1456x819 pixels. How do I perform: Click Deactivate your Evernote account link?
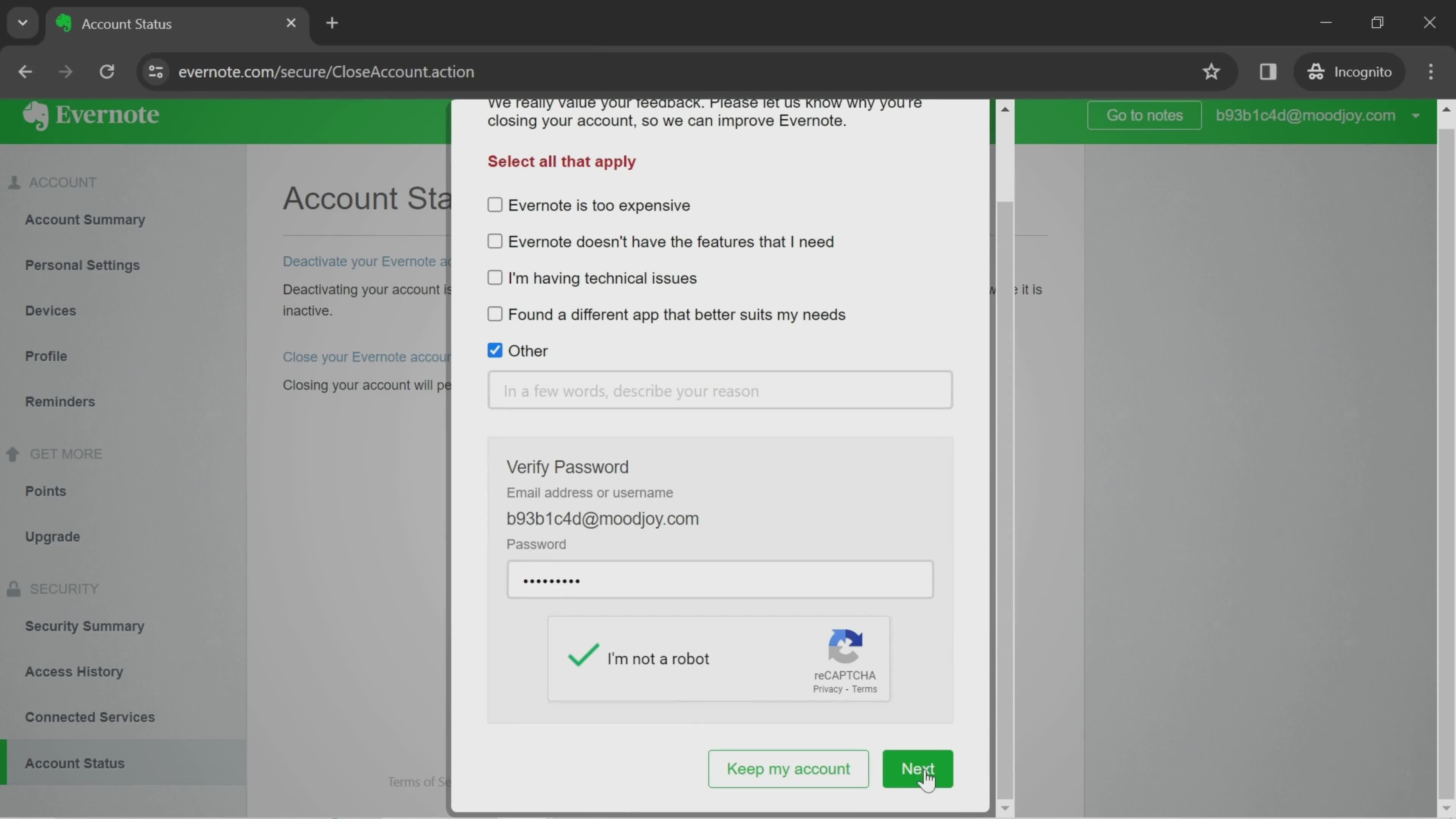coord(367,261)
